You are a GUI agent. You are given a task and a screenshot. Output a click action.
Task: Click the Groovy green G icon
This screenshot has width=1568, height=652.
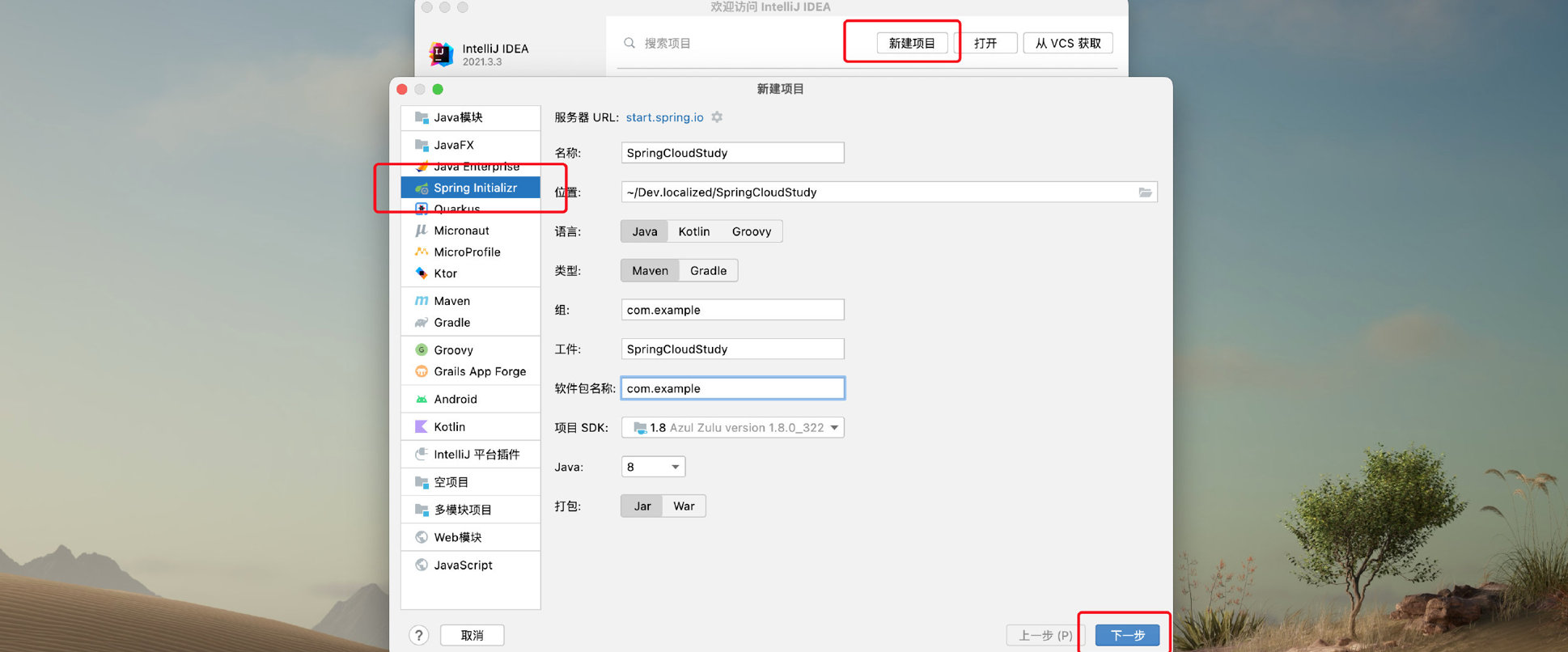click(x=422, y=349)
